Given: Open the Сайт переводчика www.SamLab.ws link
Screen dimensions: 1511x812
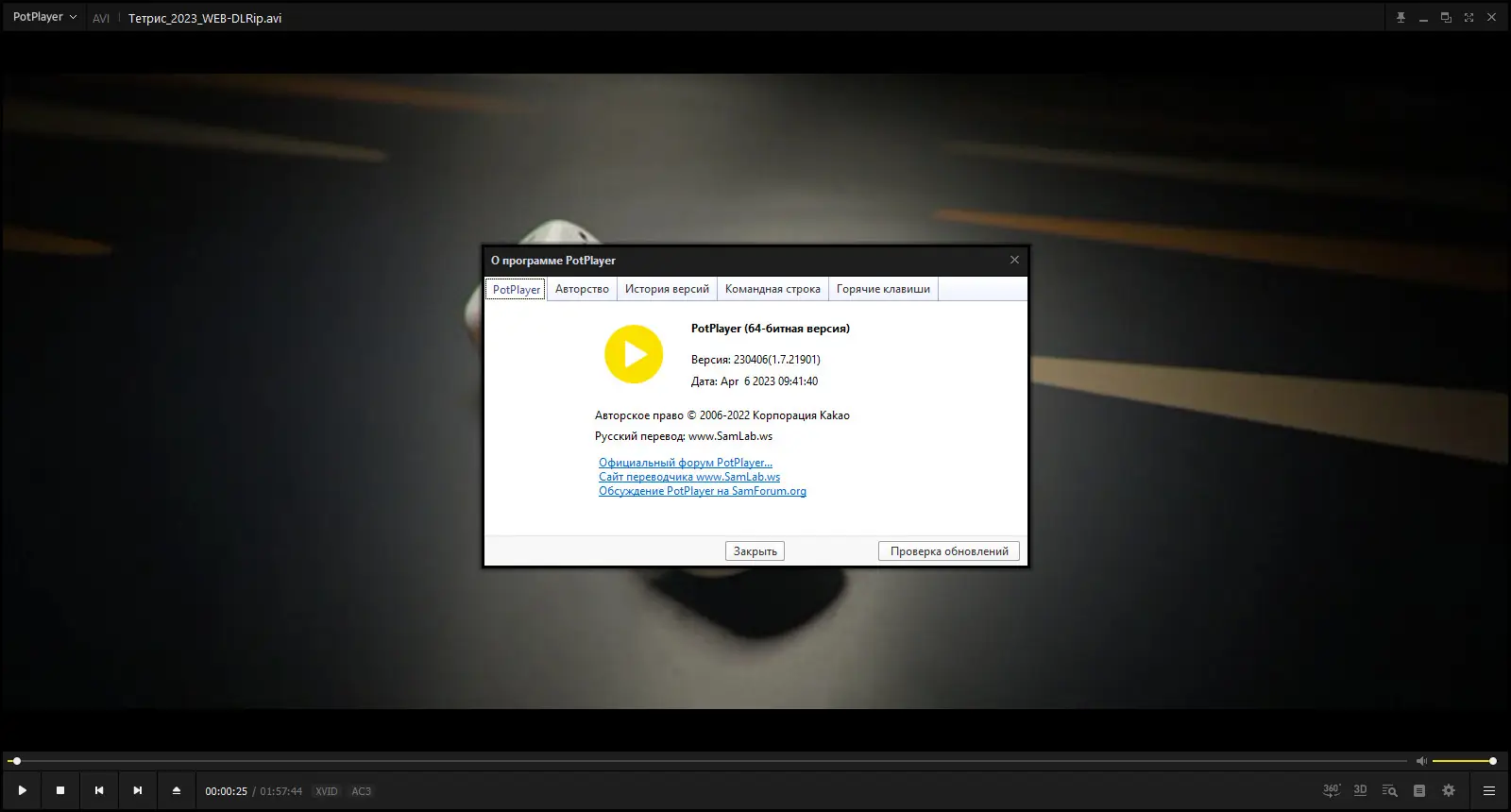Looking at the screenshot, I should pos(689,477).
